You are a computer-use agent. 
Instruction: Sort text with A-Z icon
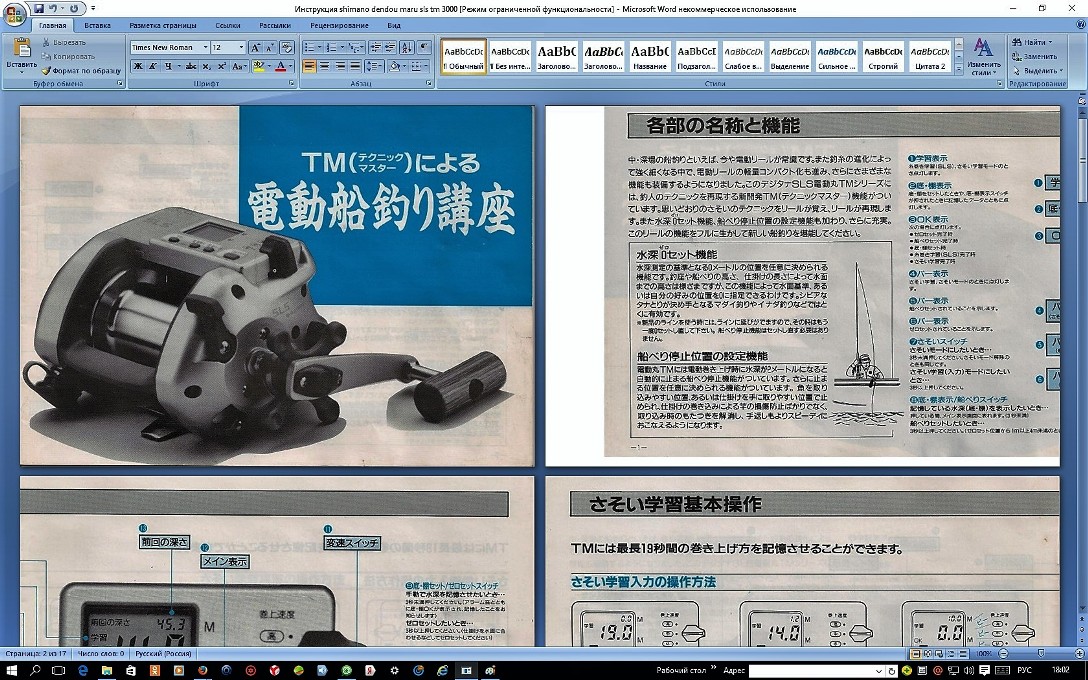coord(407,47)
